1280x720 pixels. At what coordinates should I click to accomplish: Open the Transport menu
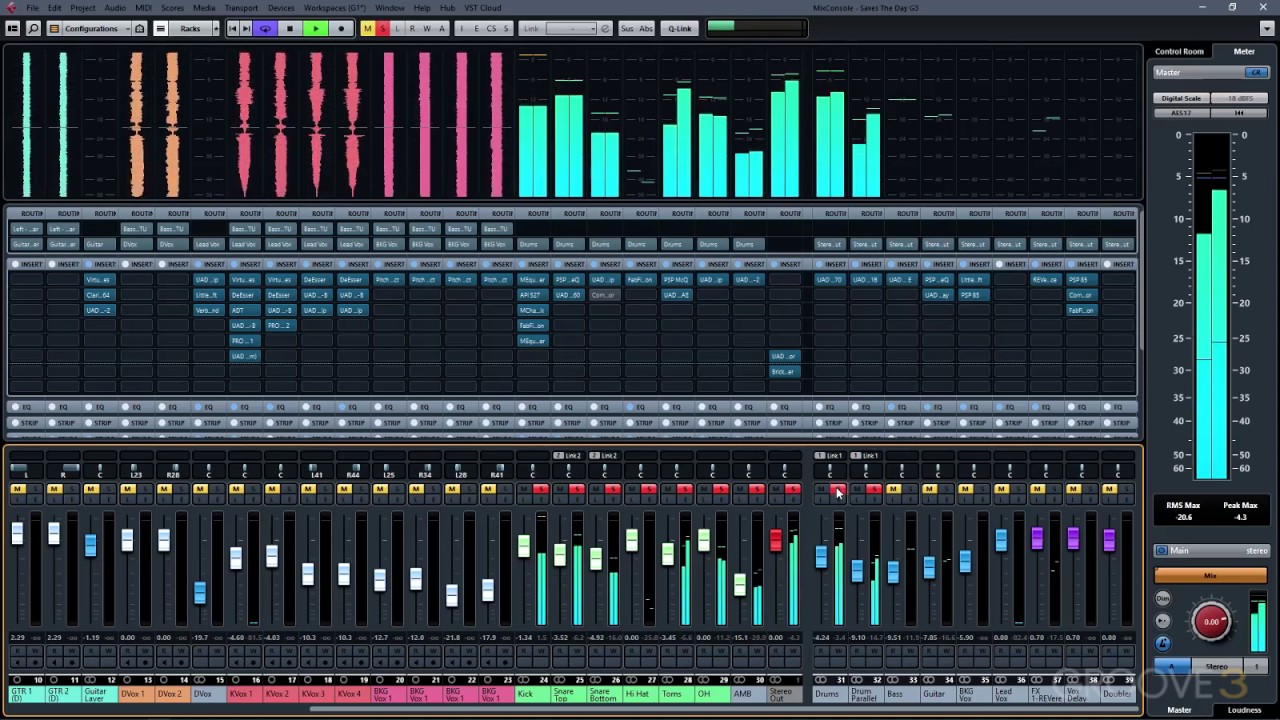coord(241,8)
